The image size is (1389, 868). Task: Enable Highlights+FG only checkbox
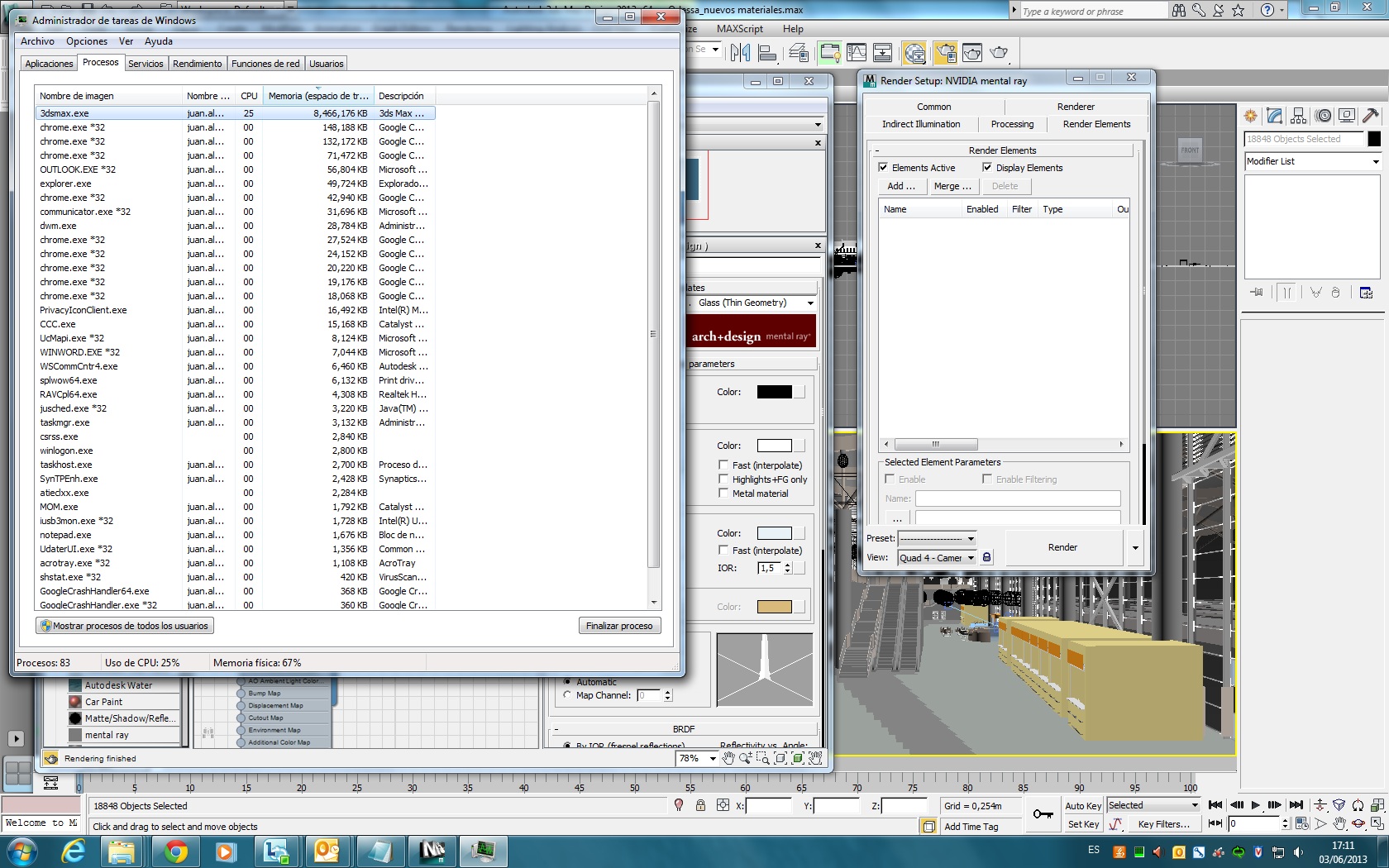723,479
